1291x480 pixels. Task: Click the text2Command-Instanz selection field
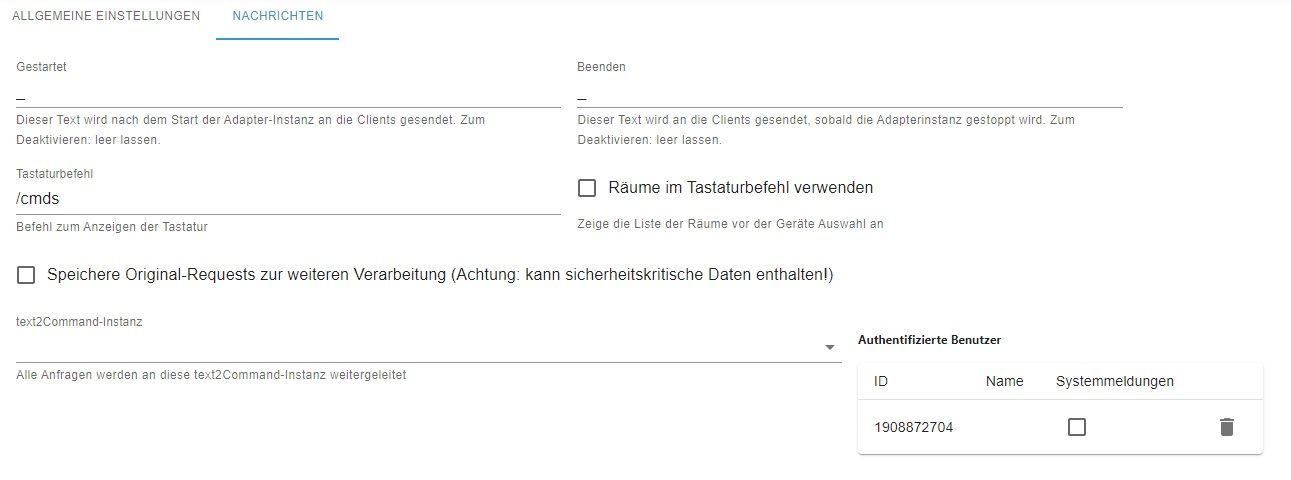coord(420,347)
